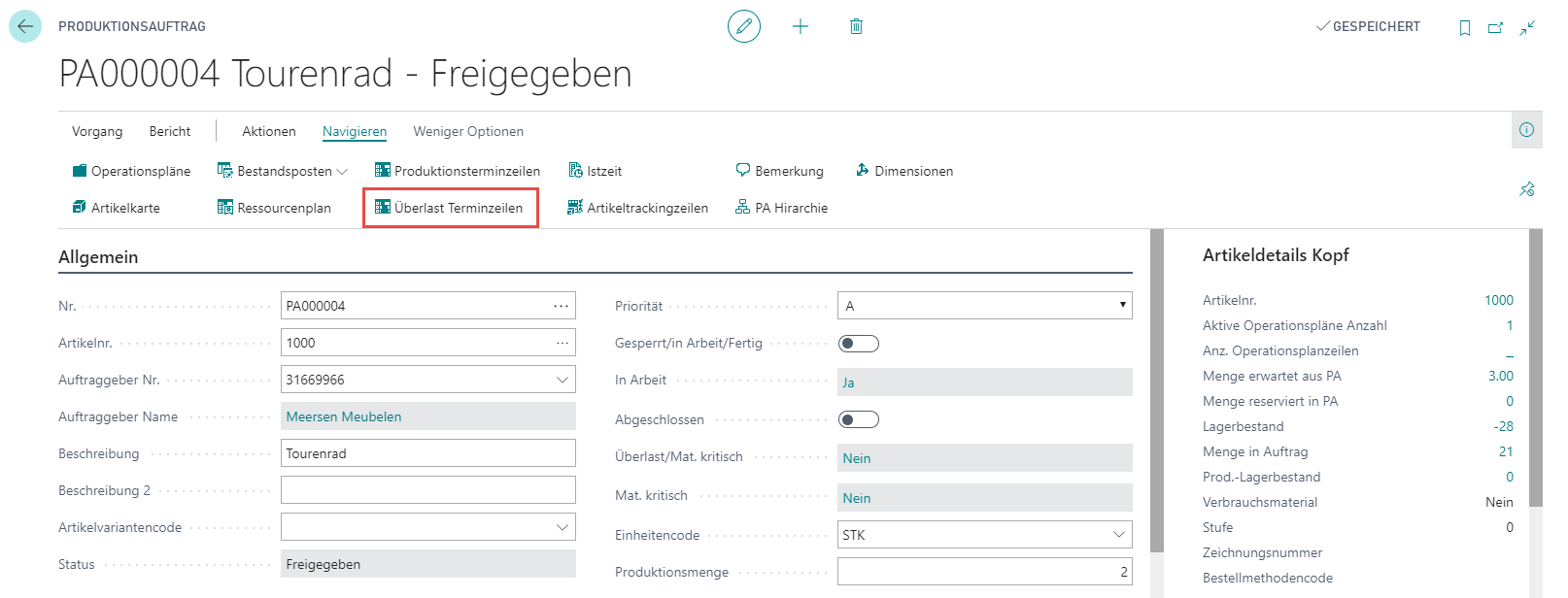
Task: Bookmark this page icon
Action: (x=1465, y=27)
